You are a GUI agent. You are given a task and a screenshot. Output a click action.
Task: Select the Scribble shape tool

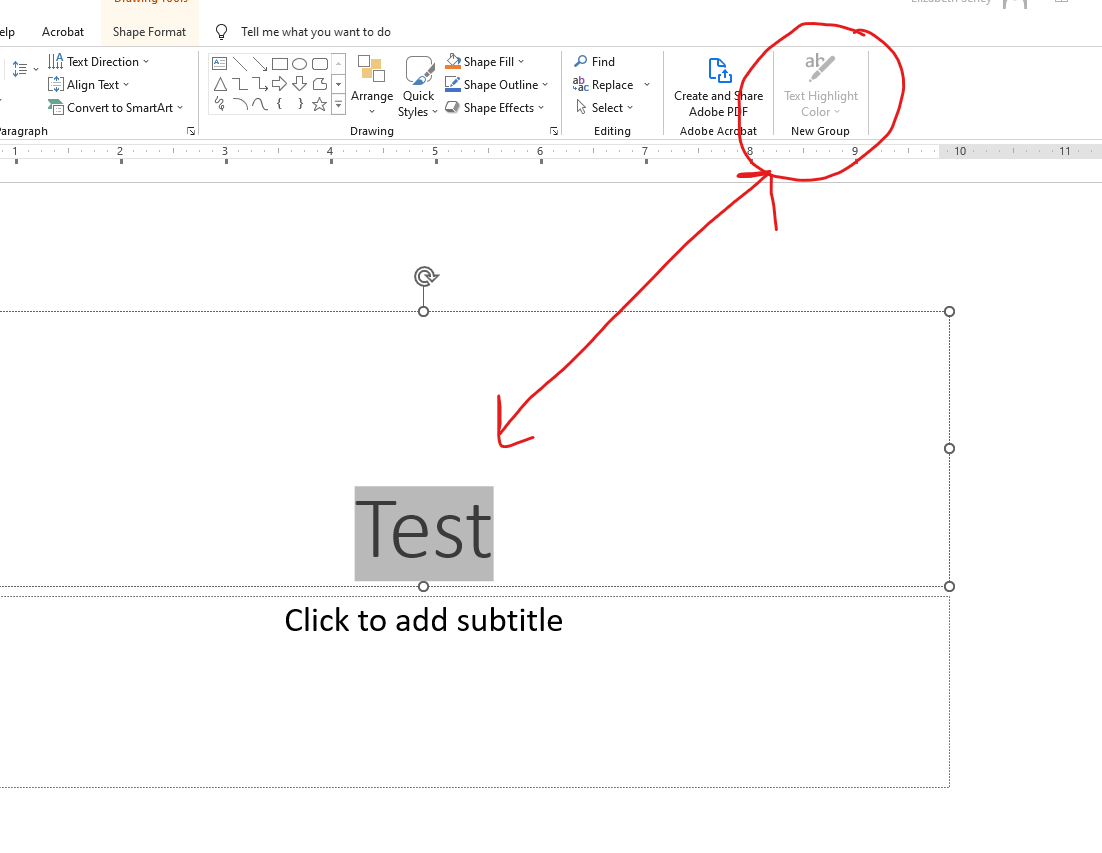tap(219, 105)
